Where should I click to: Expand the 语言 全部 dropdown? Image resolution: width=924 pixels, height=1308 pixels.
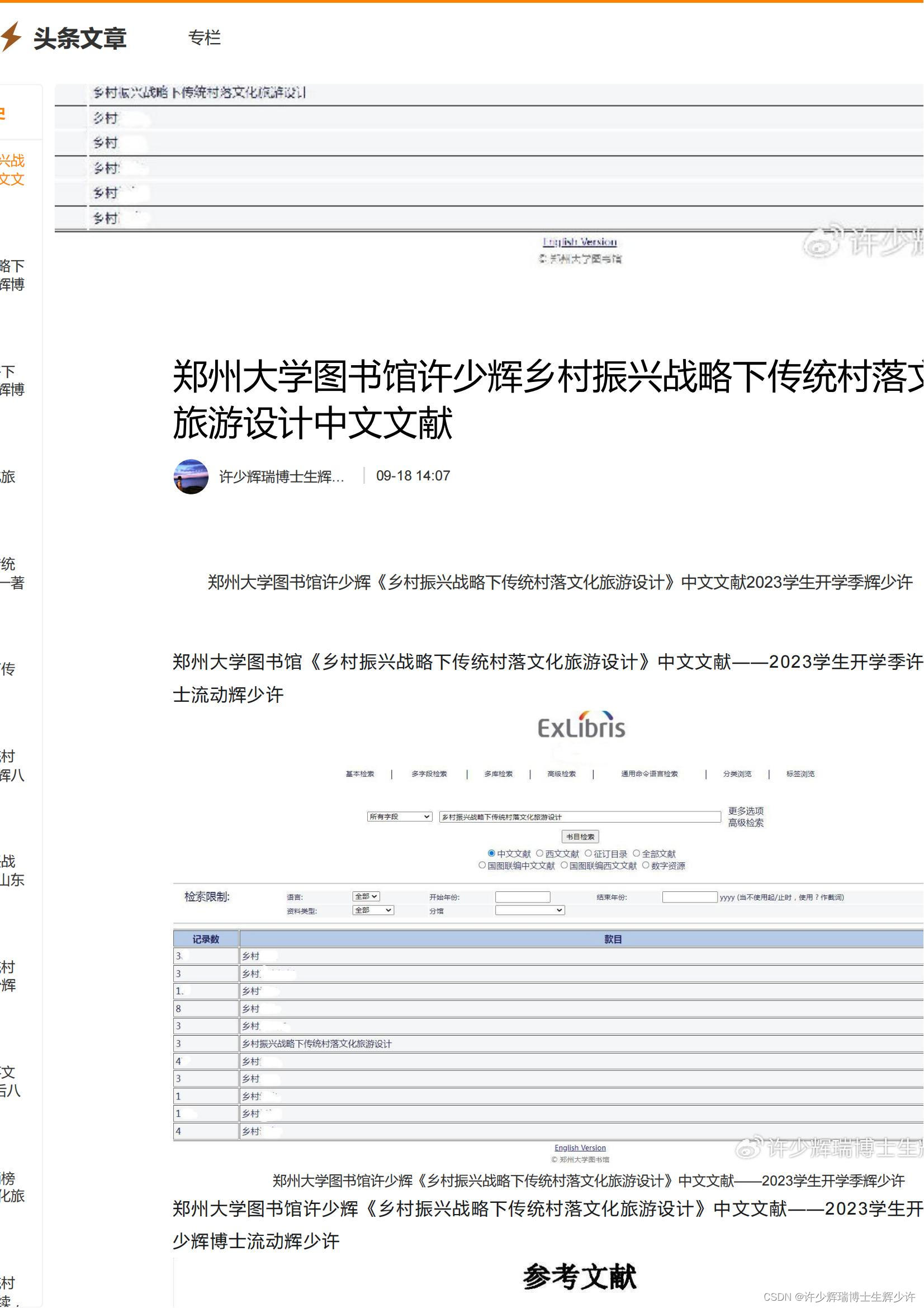(366, 896)
